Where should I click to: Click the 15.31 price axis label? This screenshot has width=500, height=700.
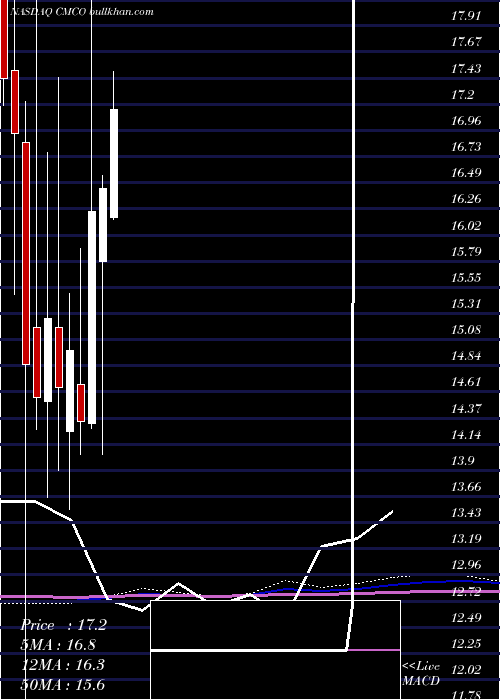[466, 304]
